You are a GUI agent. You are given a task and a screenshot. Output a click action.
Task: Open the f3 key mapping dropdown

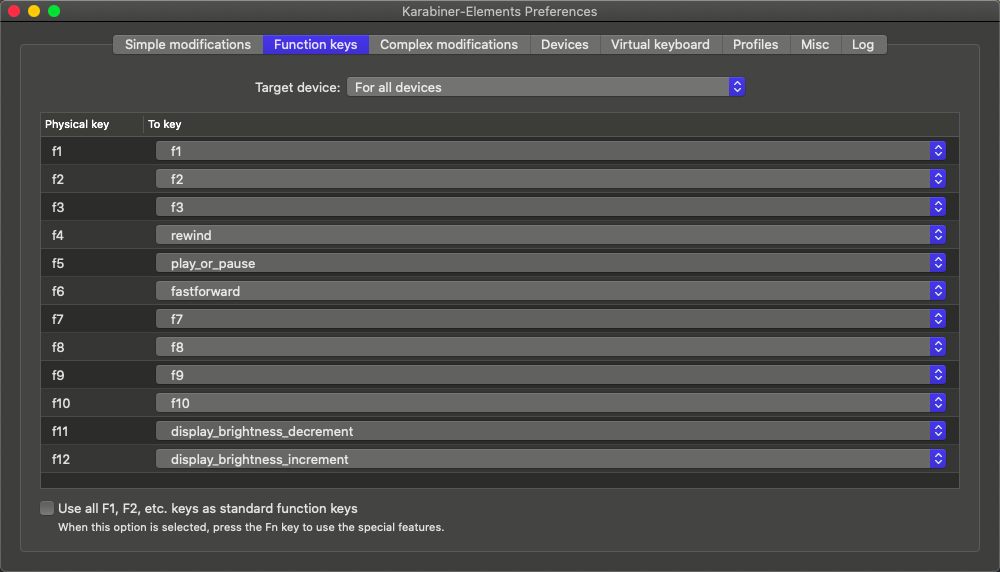point(550,207)
